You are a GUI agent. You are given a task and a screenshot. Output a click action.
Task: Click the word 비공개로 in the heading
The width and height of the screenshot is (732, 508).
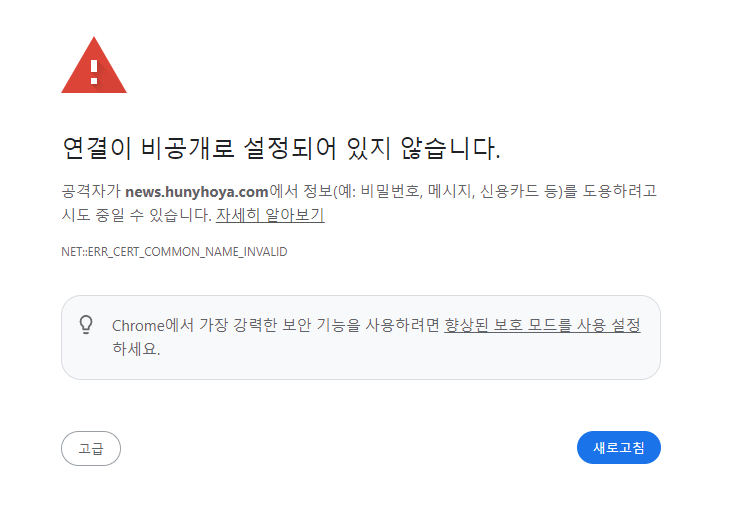tap(187, 148)
